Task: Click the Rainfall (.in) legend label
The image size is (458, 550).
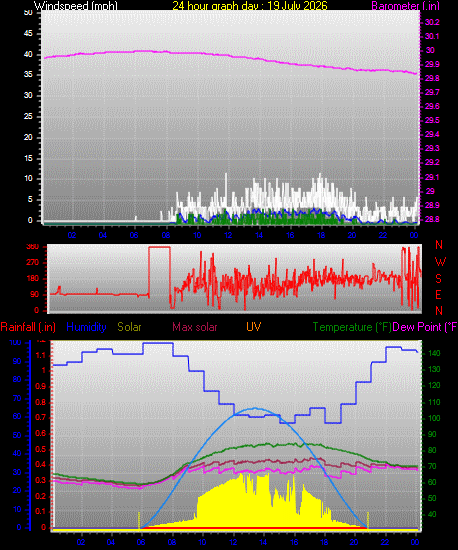Action: (x=28, y=327)
